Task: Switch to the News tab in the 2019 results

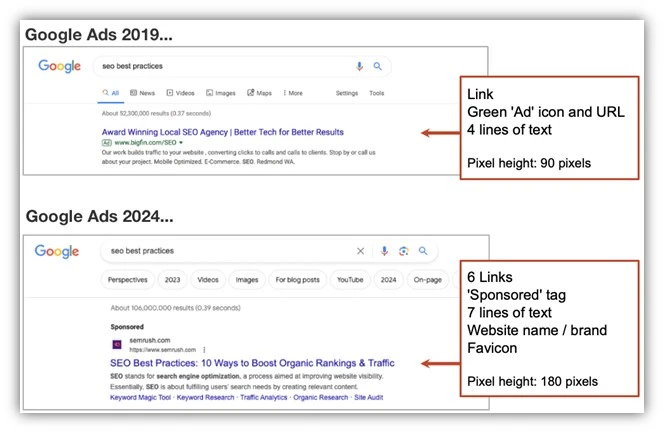Action: (x=143, y=93)
